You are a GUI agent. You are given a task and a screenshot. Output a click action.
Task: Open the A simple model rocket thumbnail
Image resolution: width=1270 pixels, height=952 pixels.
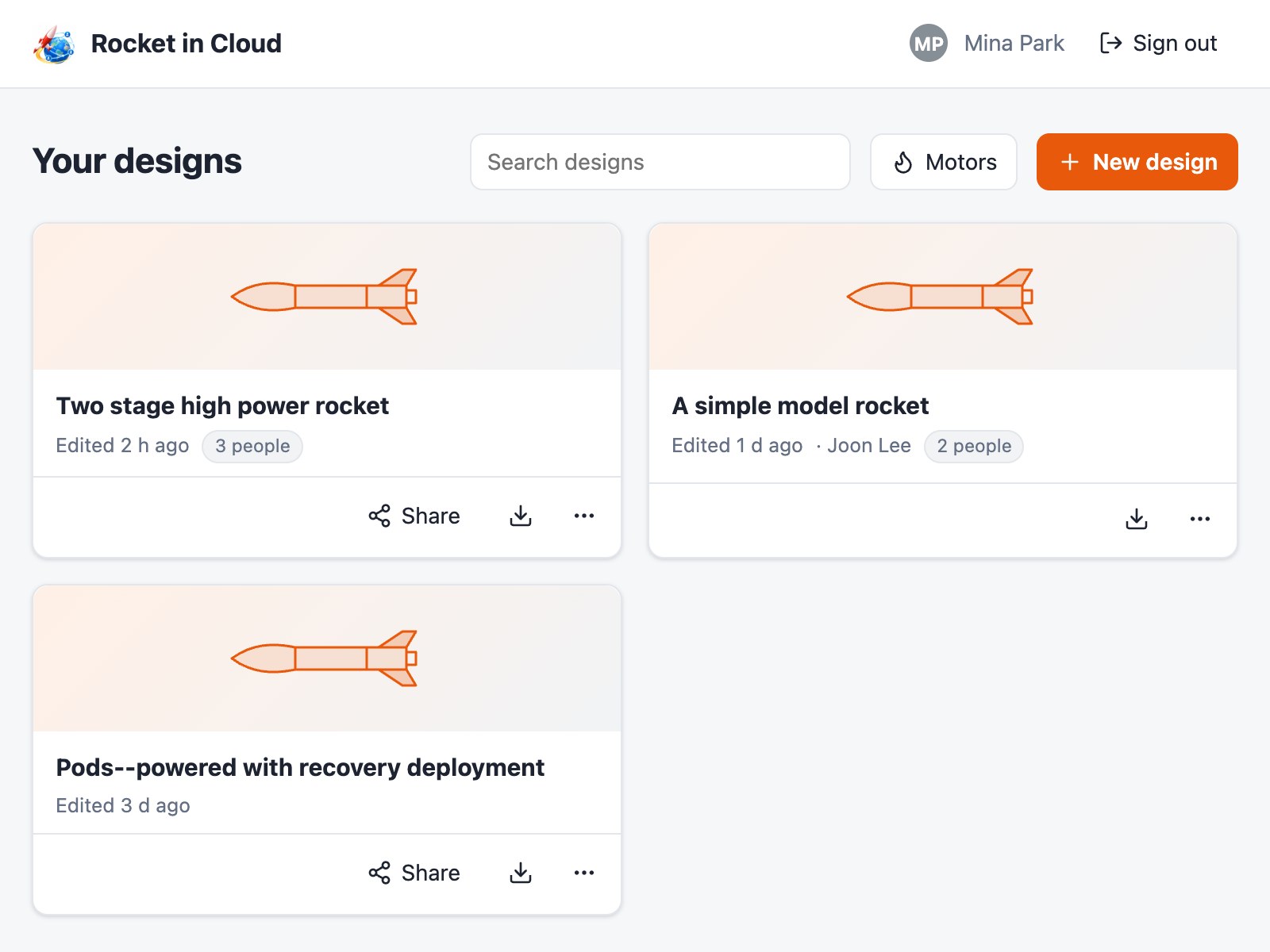click(943, 297)
